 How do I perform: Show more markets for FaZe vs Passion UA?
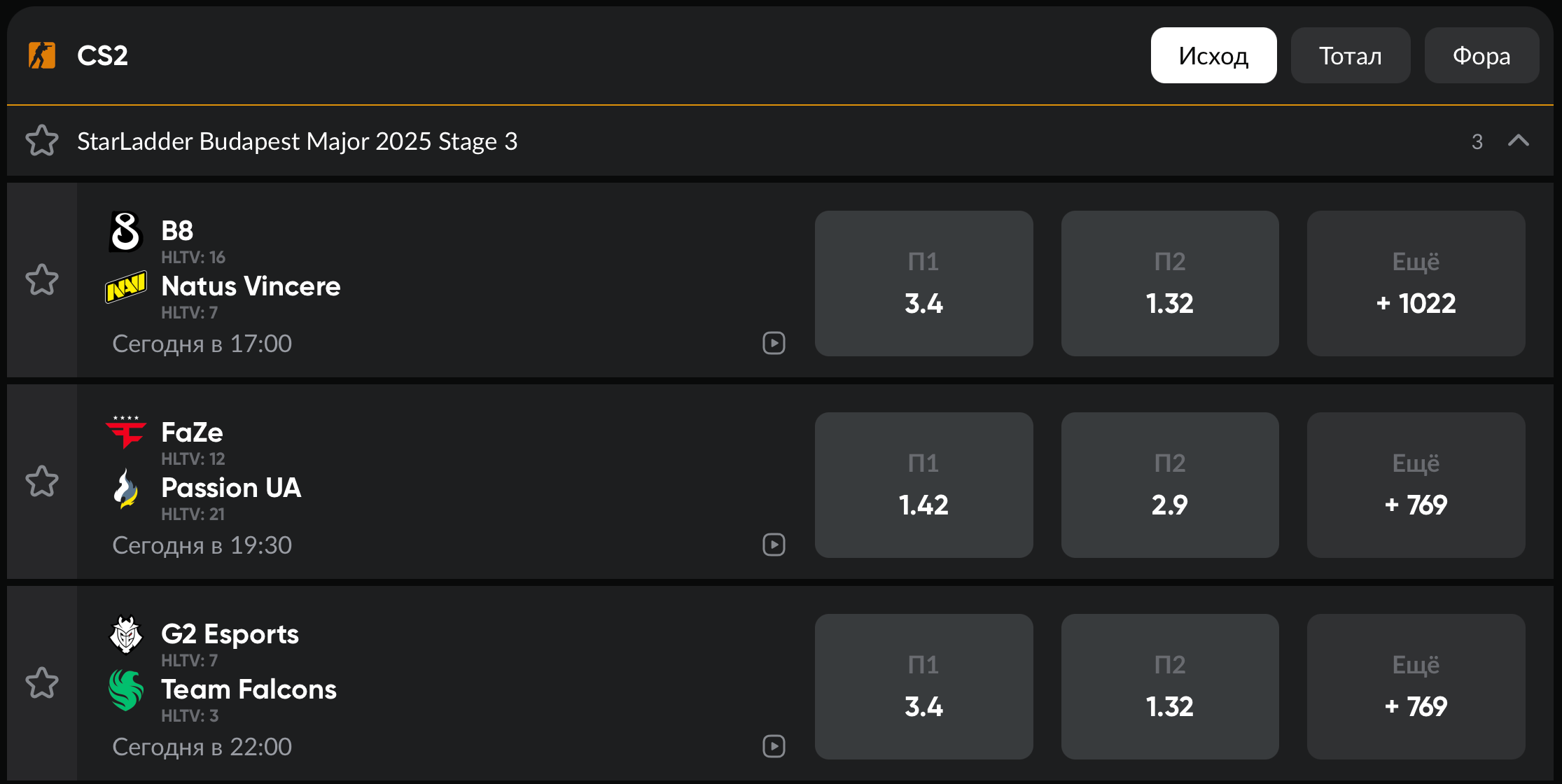pyautogui.click(x=1416, y=485)
